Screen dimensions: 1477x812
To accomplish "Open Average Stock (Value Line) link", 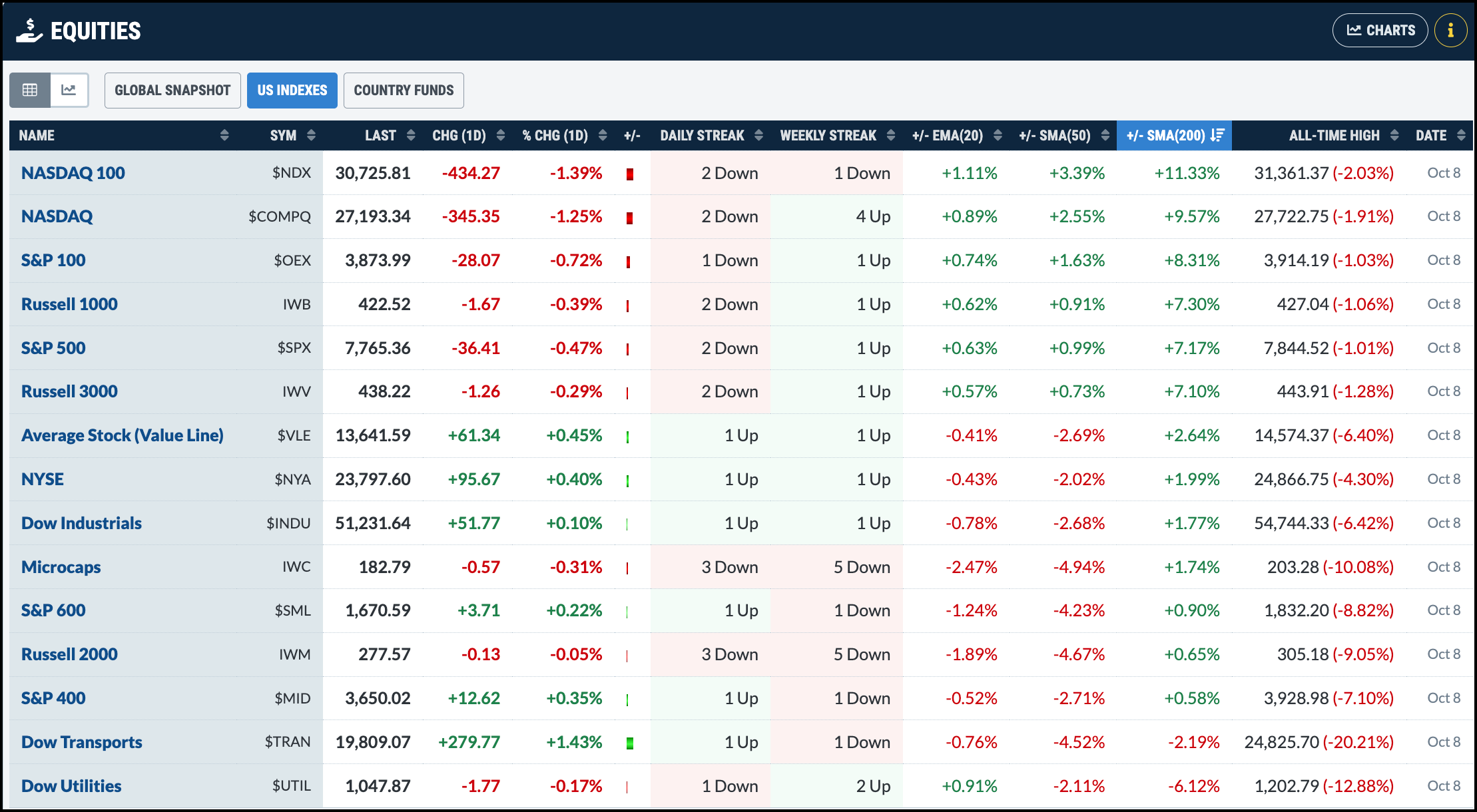I will [x=123, y=435].
